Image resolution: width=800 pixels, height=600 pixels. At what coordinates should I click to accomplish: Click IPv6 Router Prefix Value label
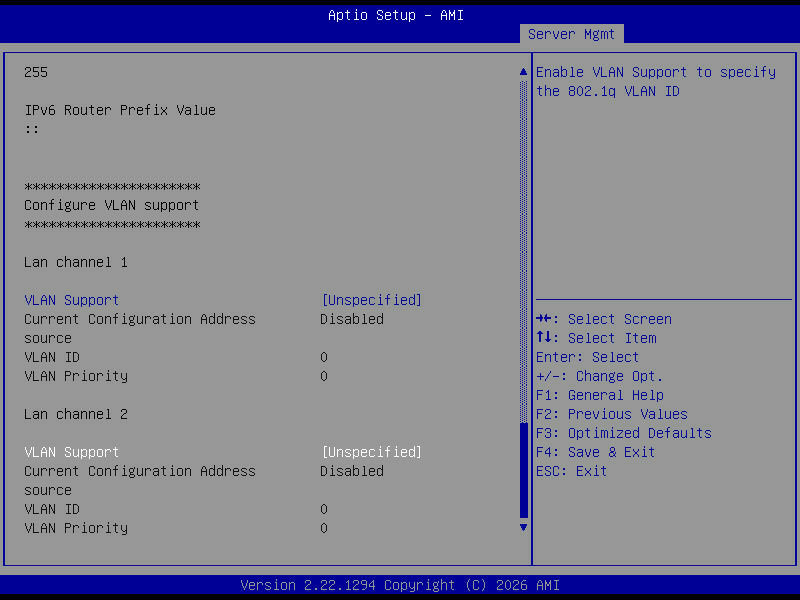[120, 110]
